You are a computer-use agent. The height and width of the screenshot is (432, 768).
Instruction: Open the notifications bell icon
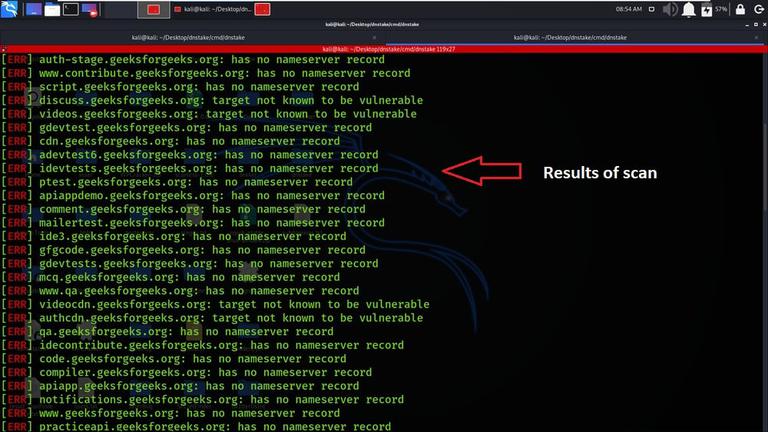[x=689, y=9]
